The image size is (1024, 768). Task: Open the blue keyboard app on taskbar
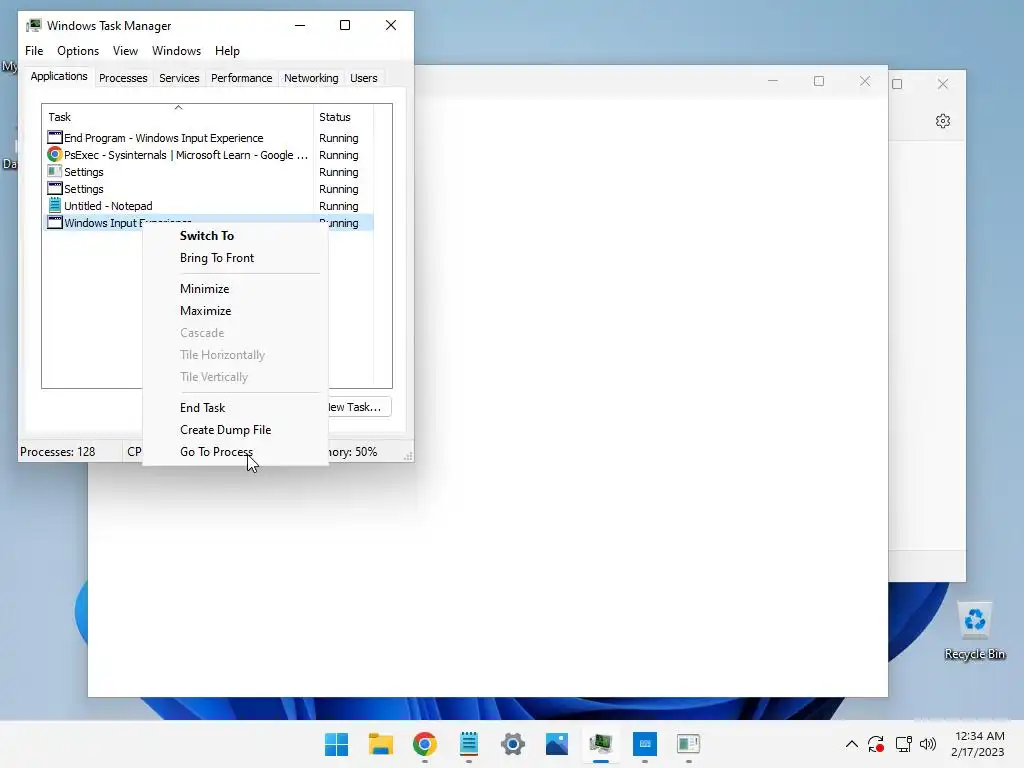(645, 744)
